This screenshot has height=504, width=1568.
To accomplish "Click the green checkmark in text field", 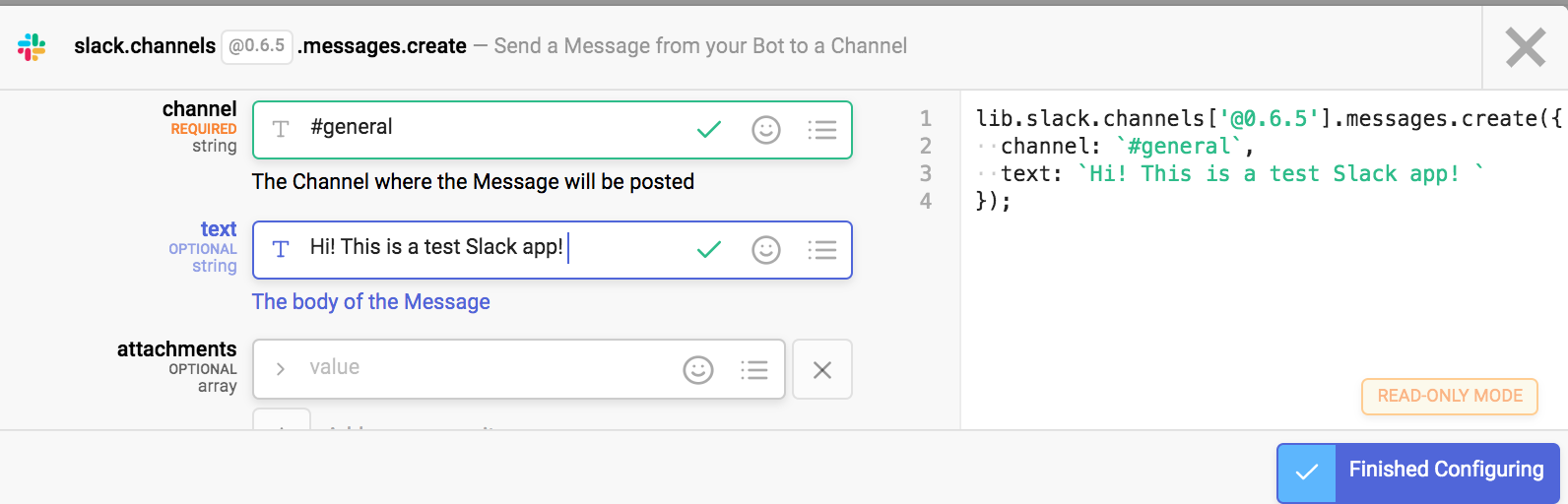I will (x=709, y=250).
